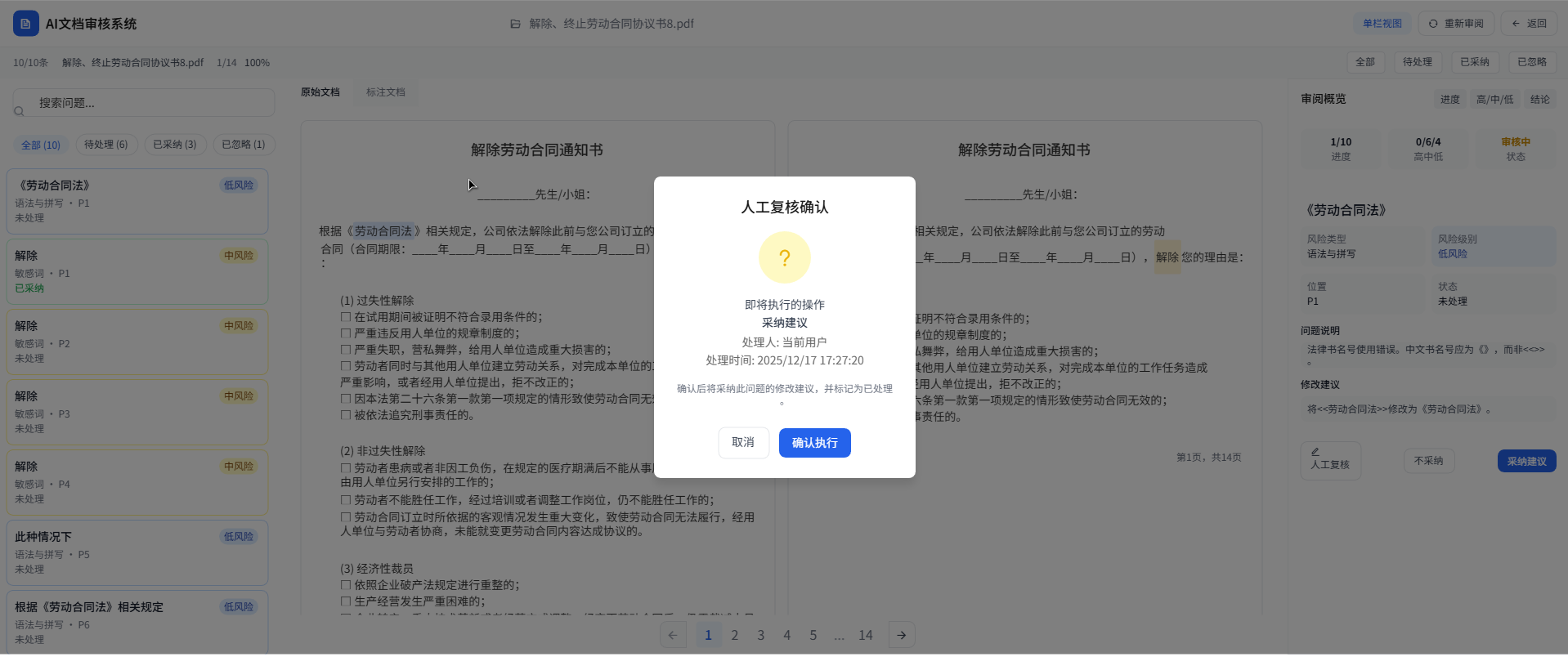The image size is (1568, 657).
Task: Click the back arrow icon in 返回
Action: 1516,24
